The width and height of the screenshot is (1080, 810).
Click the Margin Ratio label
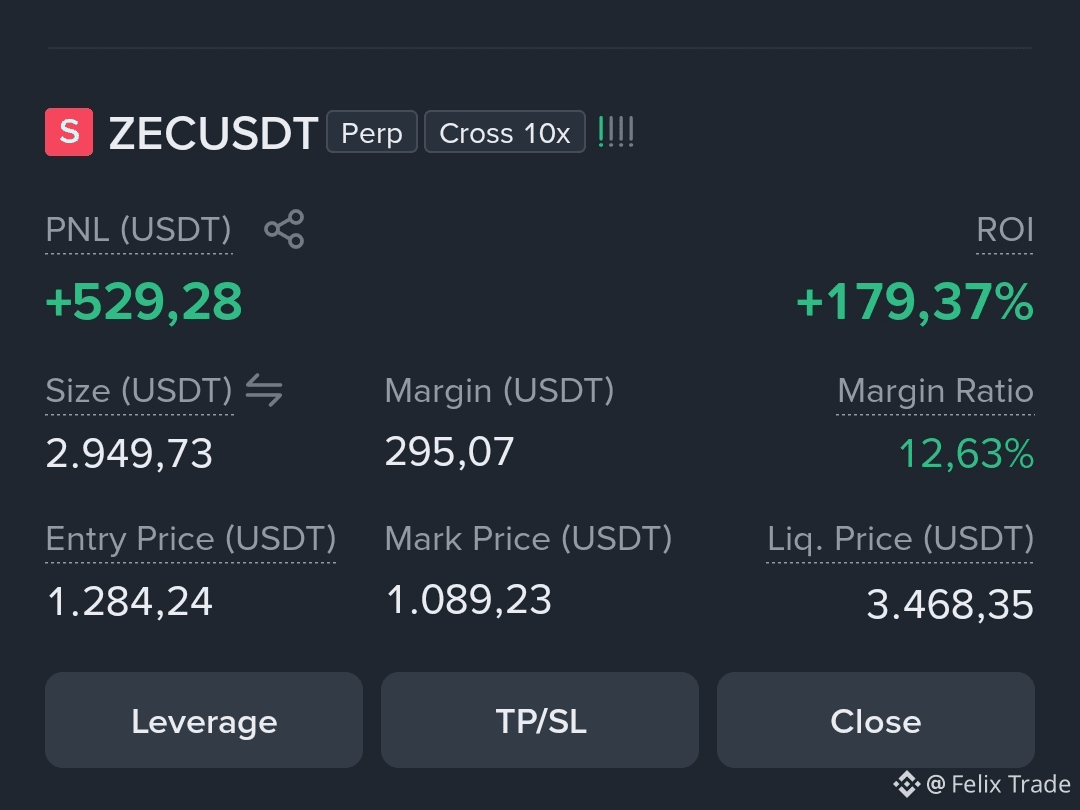[935, 391]
